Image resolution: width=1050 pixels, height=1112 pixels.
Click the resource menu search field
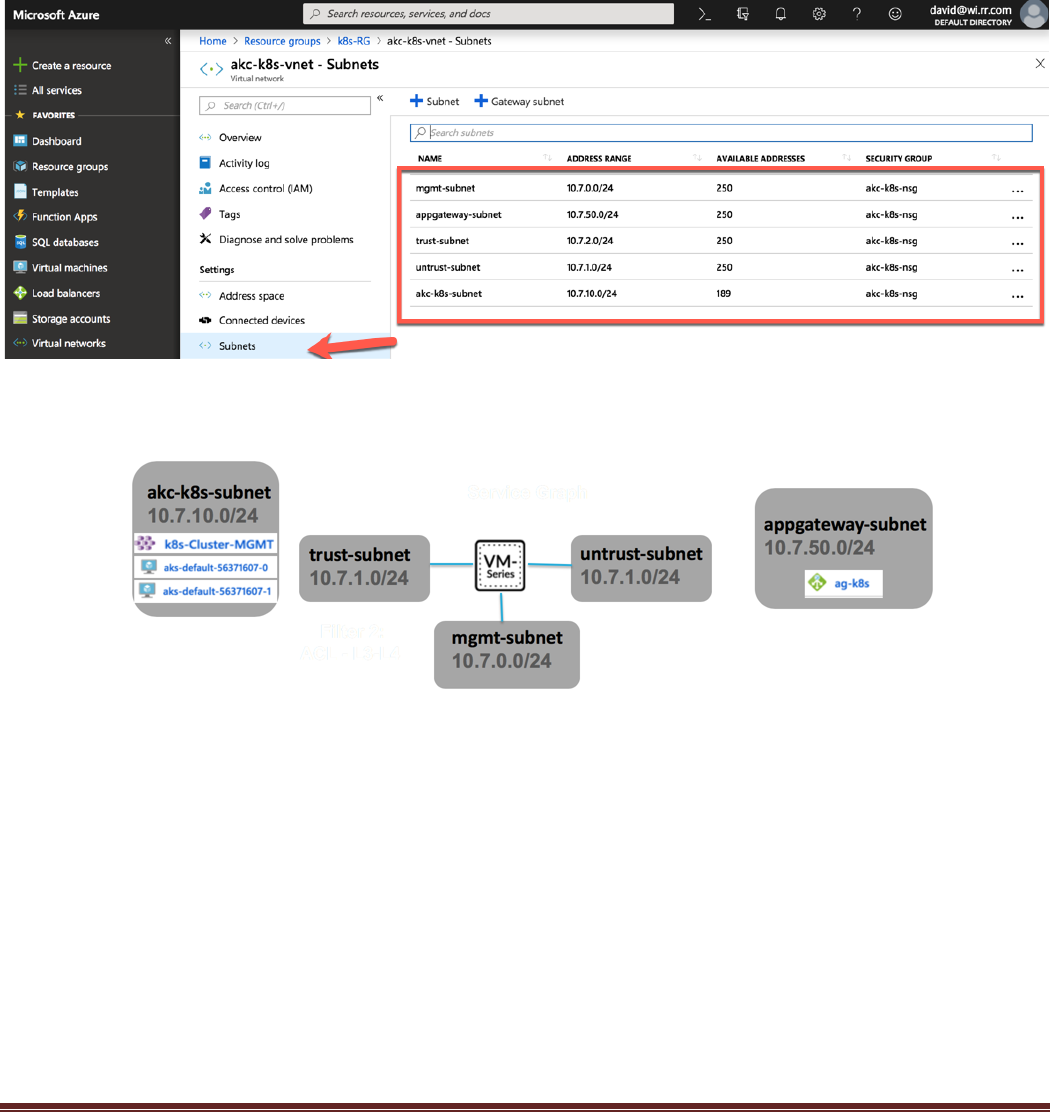(x=285, y=106)
